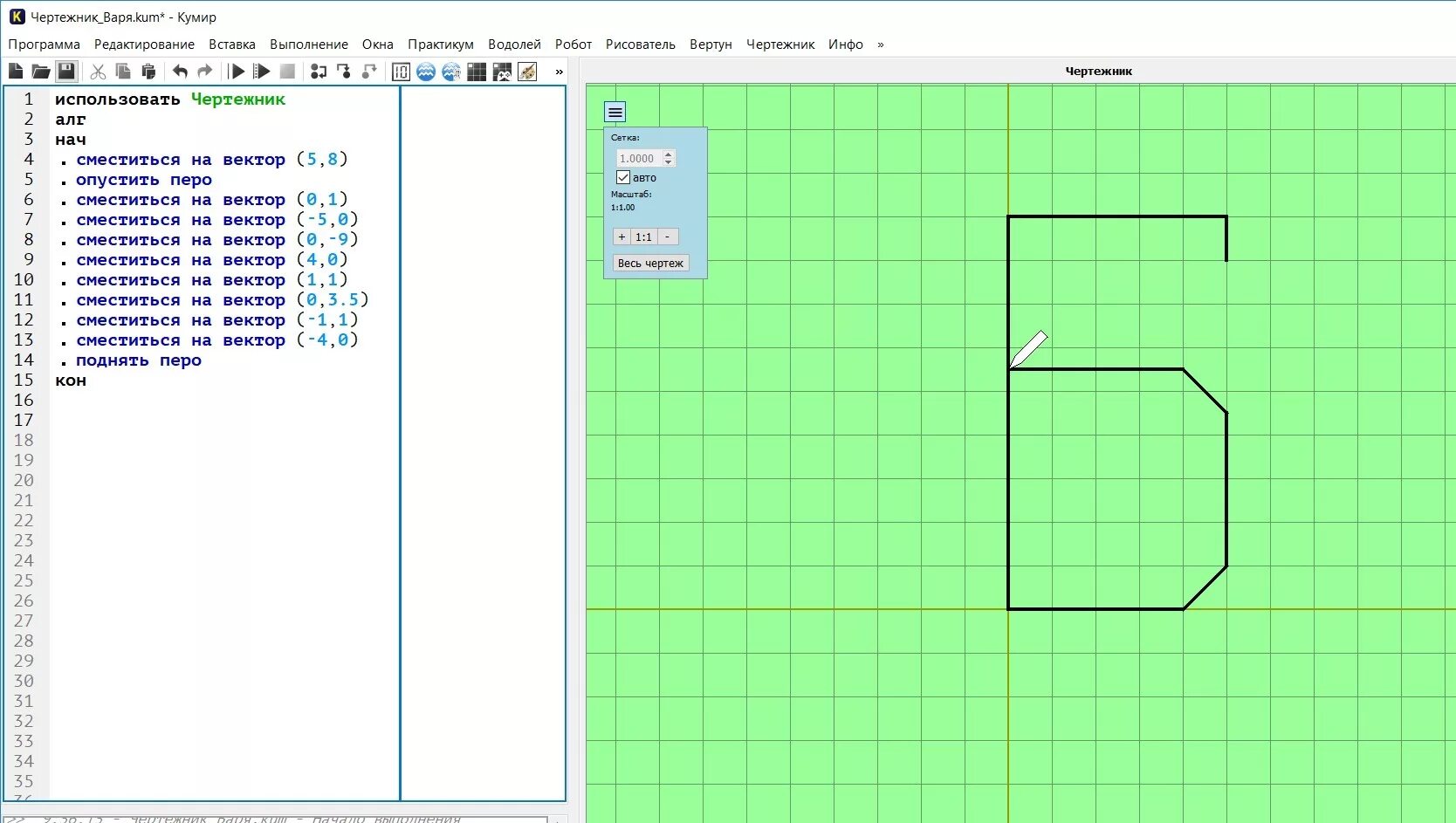Copy selection toolbar icon
Screen dimensions: 1456x823
(x=123, y=72)
